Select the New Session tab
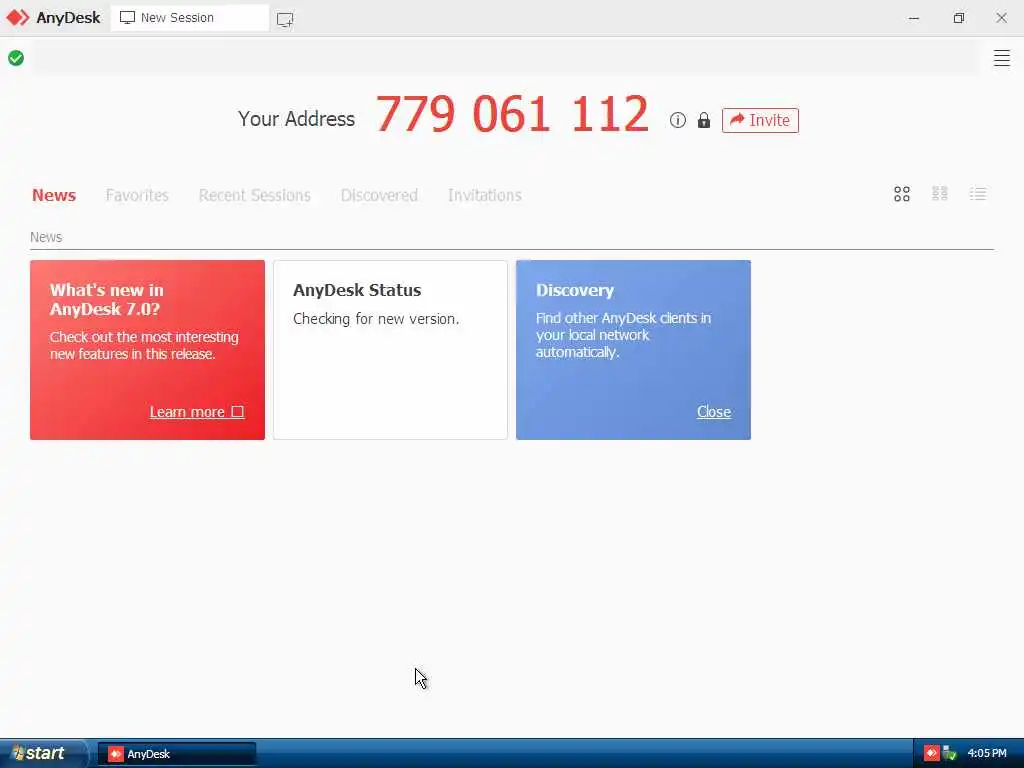The width and height of the screenshot is (1024, 768). (x=190, y=18)
